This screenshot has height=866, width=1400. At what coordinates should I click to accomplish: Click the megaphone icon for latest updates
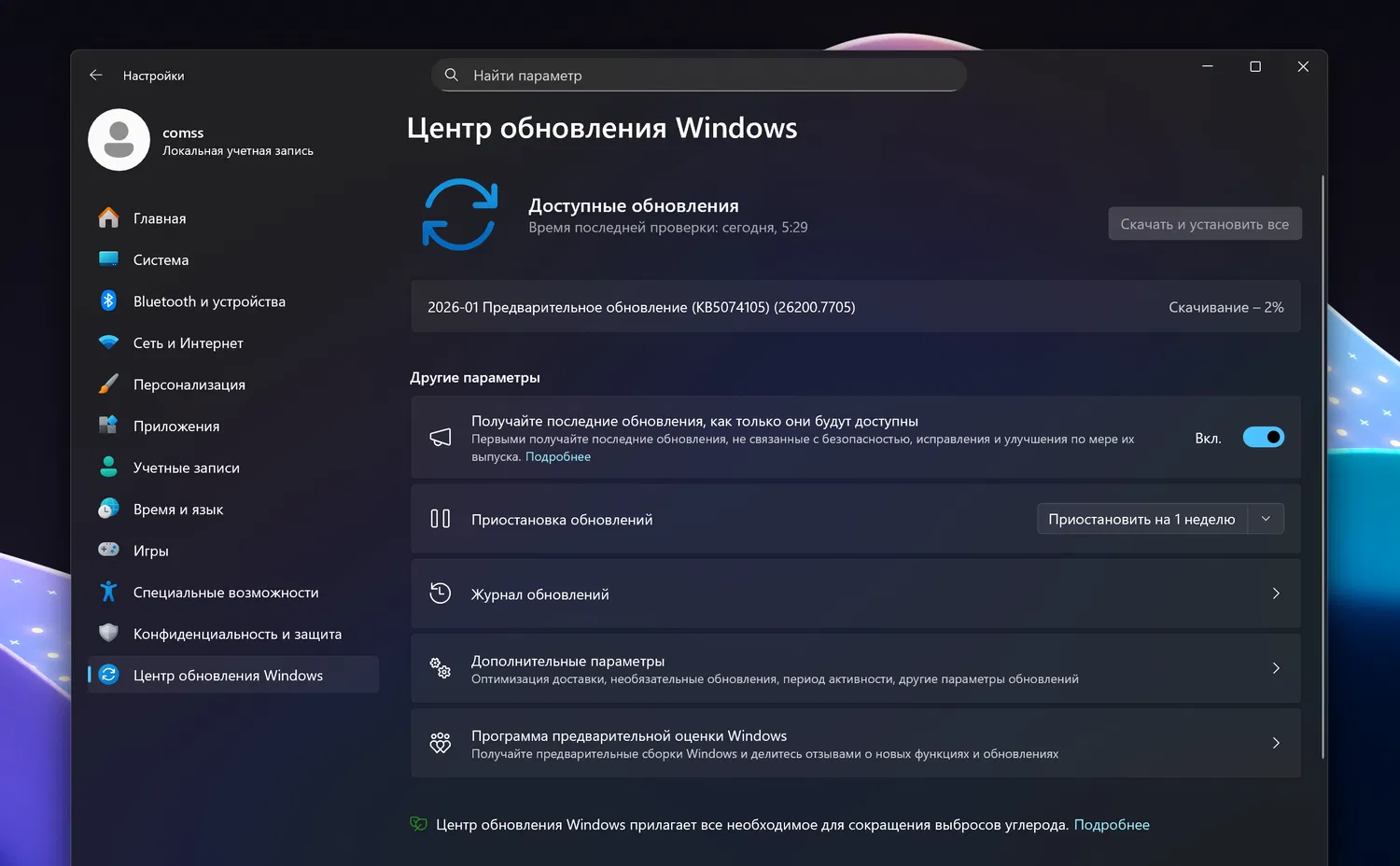(441, 438)
